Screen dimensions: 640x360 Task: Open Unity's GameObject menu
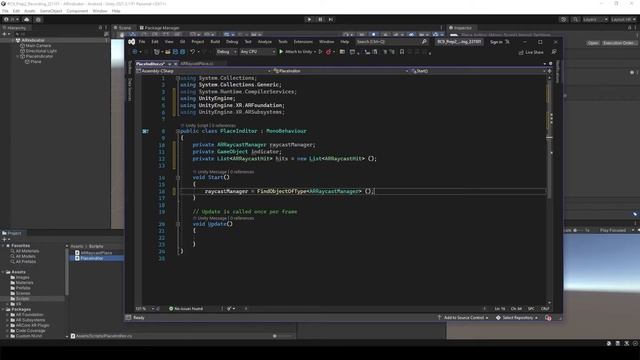(x=51, y=11)
